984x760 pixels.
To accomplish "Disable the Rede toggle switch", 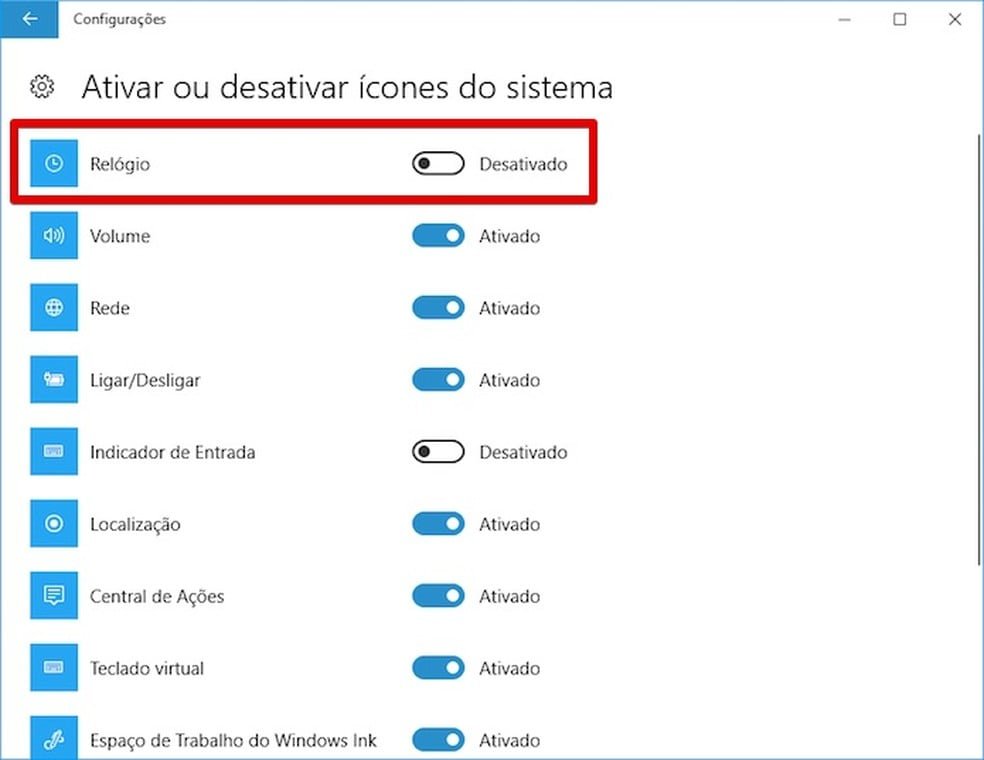I will [x=438, y=308].
